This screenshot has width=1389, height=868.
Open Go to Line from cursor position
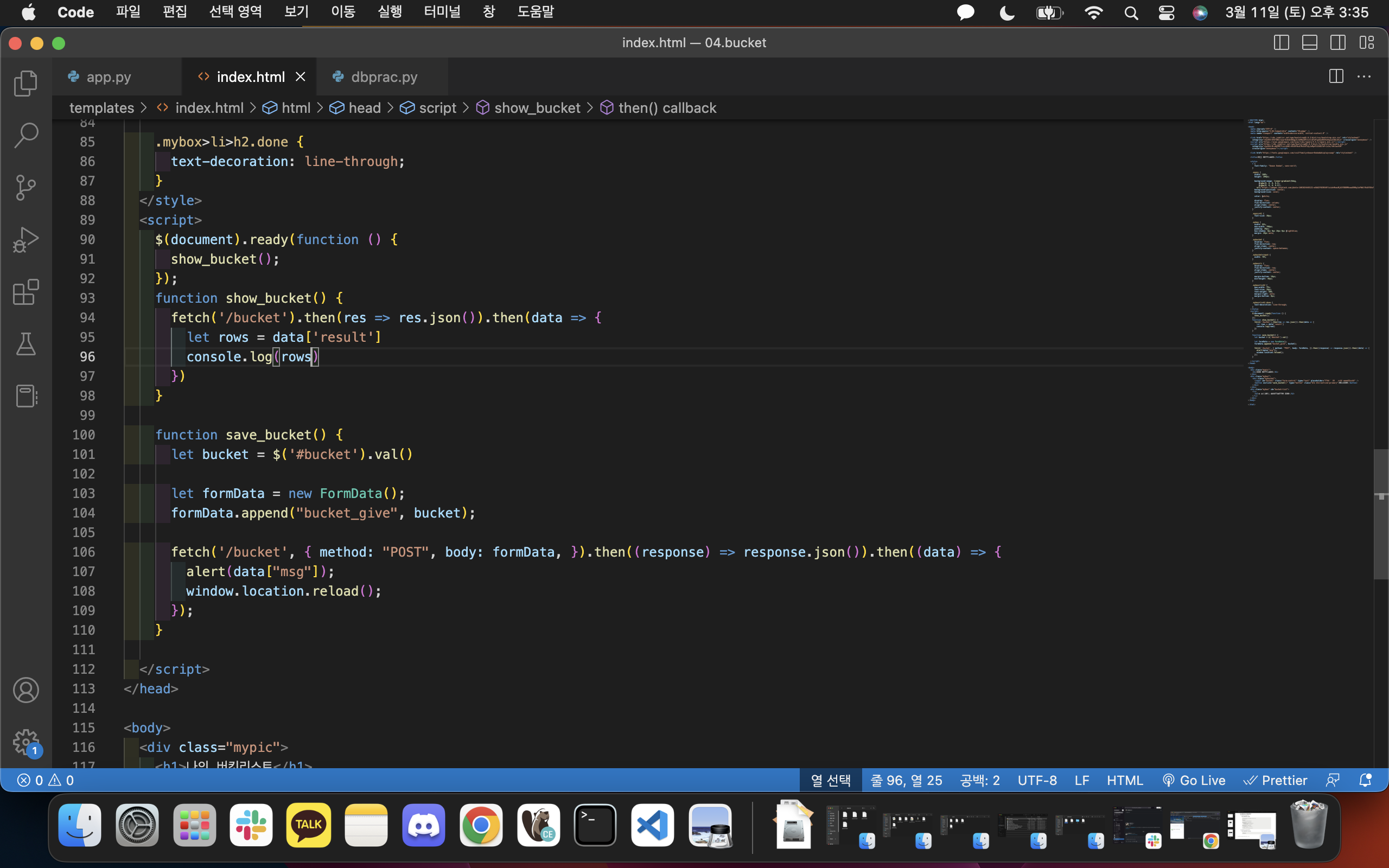[x=906, y=780]
